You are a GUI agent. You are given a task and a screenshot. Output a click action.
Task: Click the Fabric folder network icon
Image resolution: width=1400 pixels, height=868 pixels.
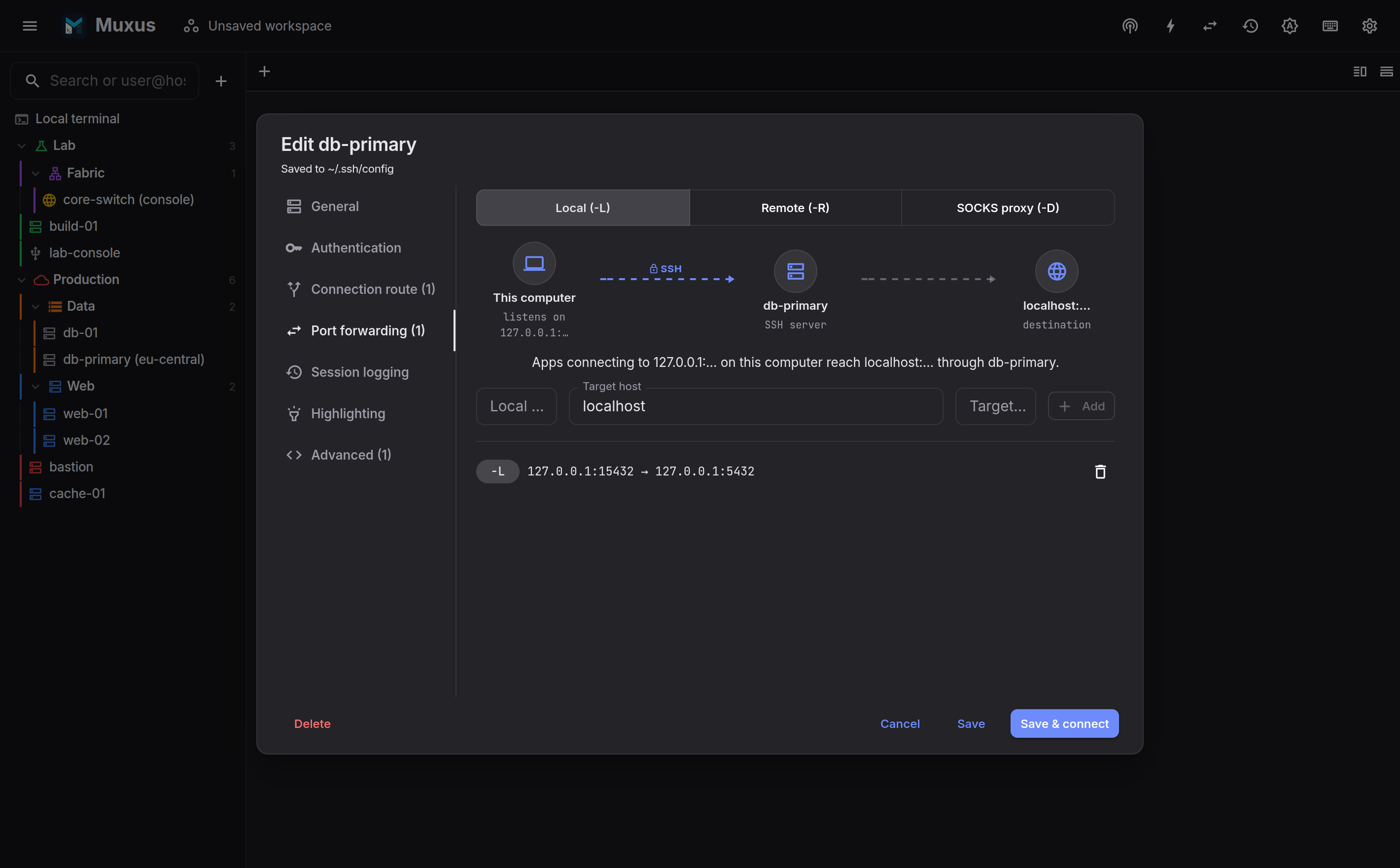[x=55, y=173]
